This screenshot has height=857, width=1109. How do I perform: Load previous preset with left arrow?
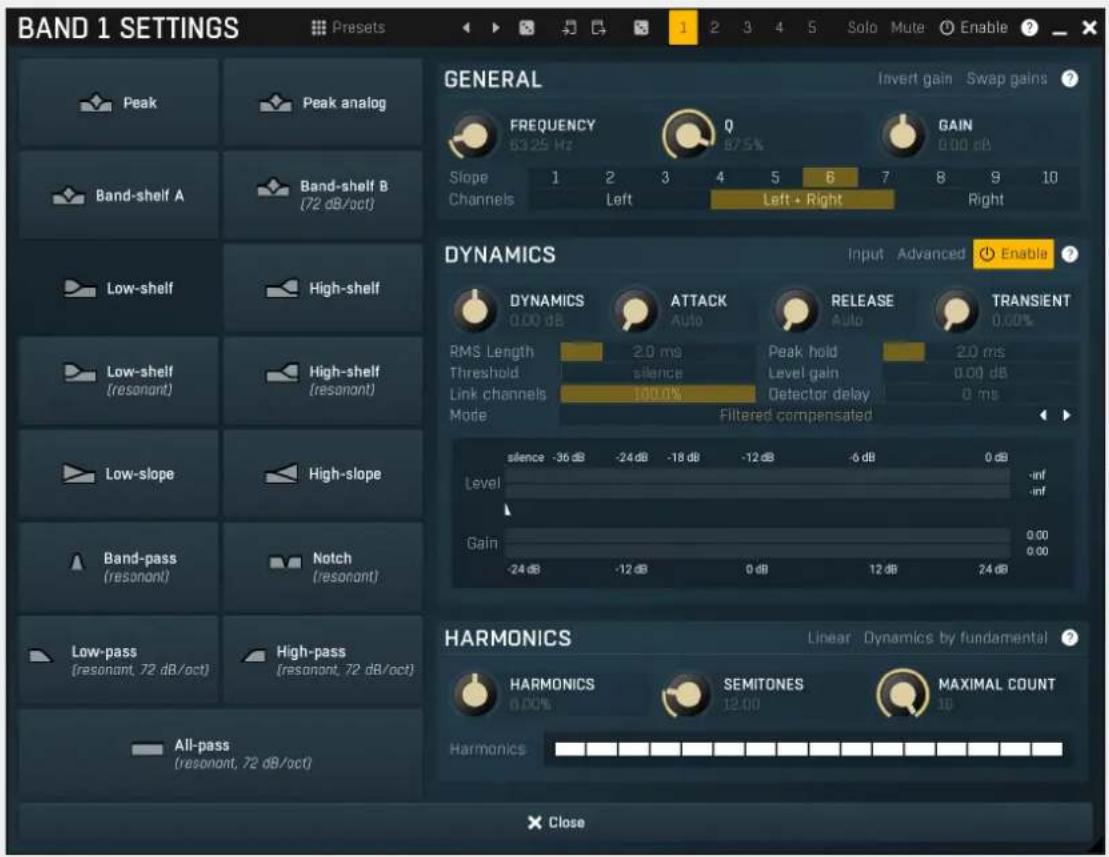(466, 28)
